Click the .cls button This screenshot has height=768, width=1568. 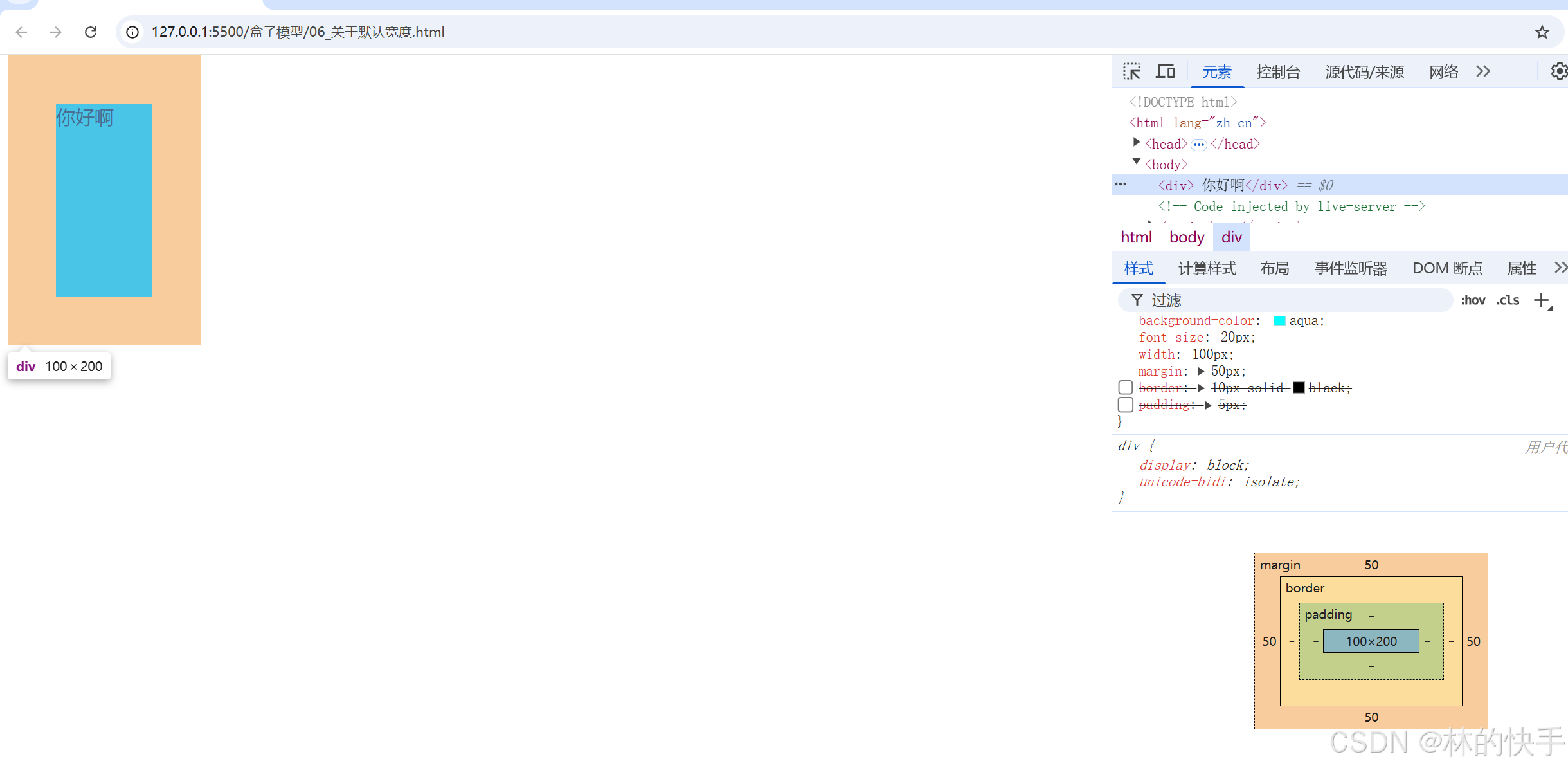1508,300
